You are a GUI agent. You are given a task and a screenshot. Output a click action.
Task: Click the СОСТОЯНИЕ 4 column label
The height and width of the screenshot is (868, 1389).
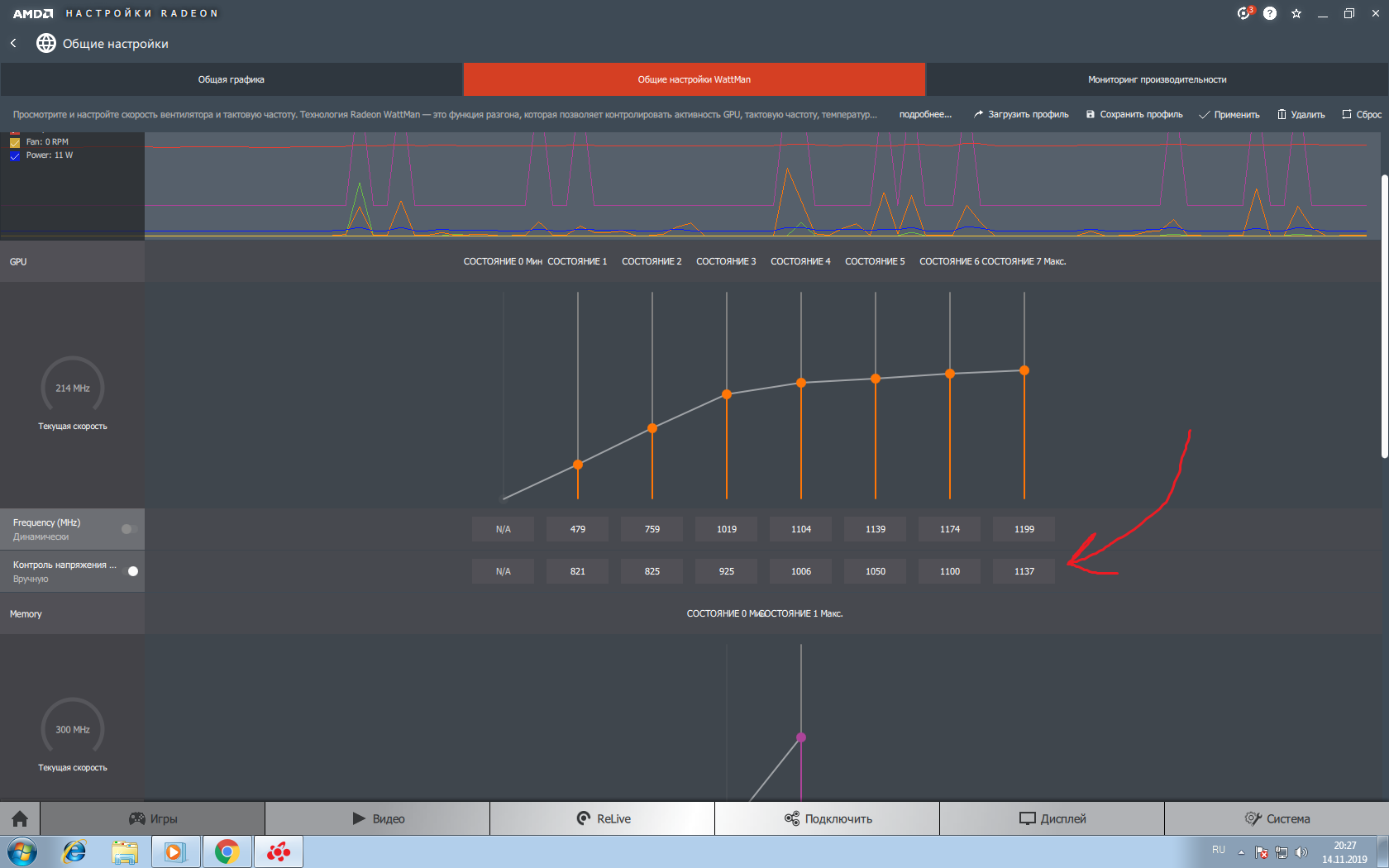(x=800, y=261)
